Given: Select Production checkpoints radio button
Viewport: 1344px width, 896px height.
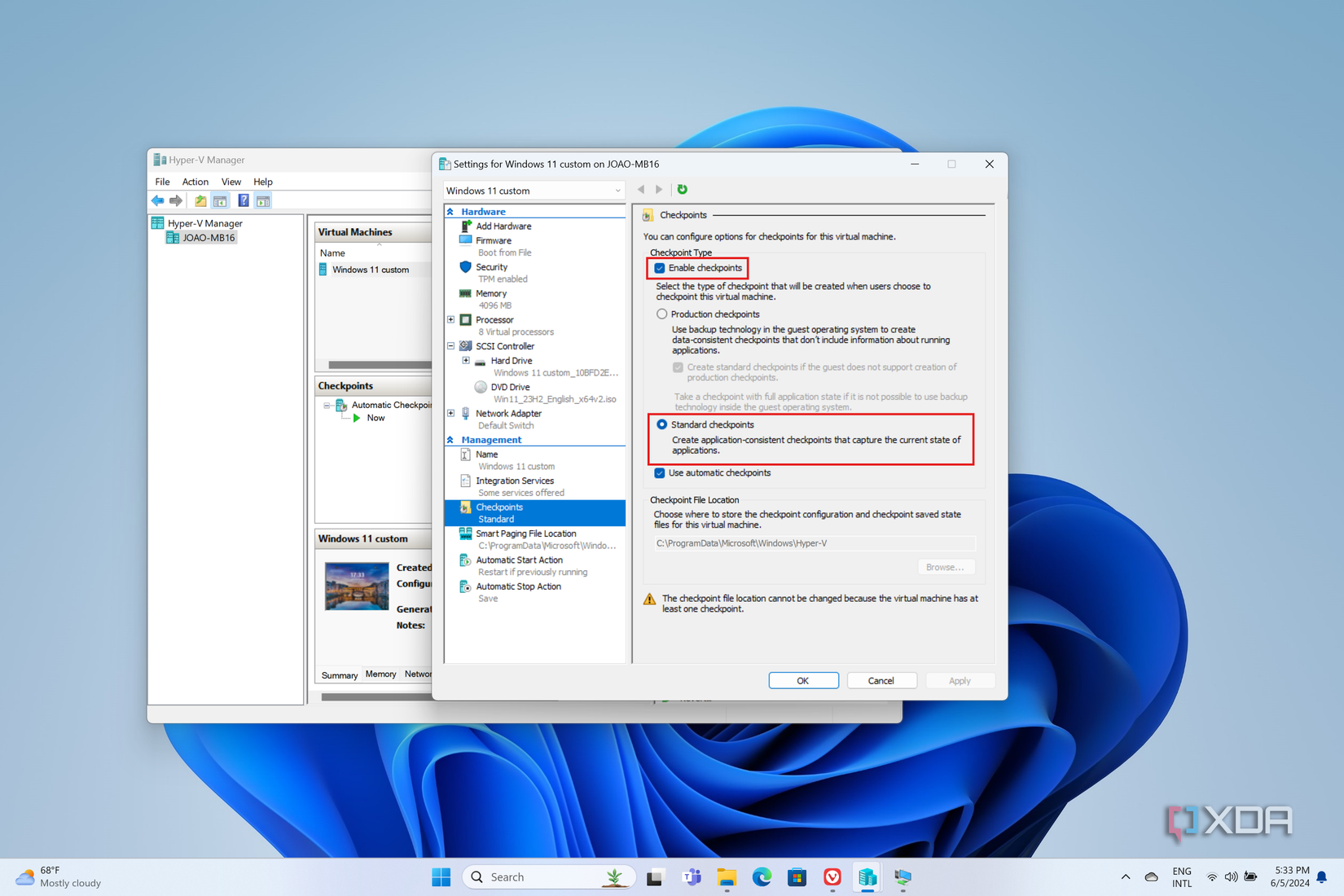Looking at the screenshot, I should (x=661, y=314).
